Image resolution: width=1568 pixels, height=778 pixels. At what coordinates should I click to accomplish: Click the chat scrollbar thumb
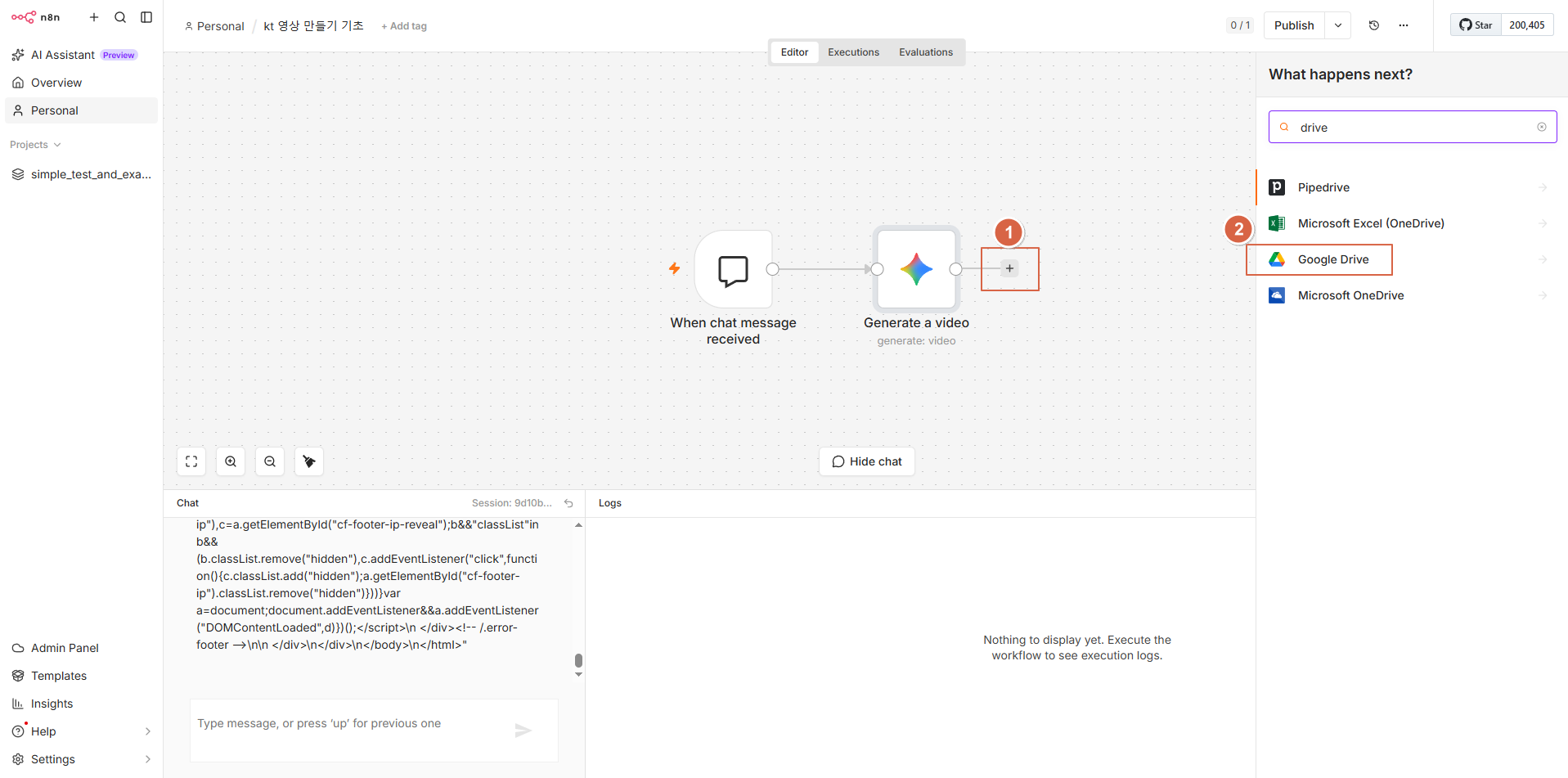coord(578,660)
